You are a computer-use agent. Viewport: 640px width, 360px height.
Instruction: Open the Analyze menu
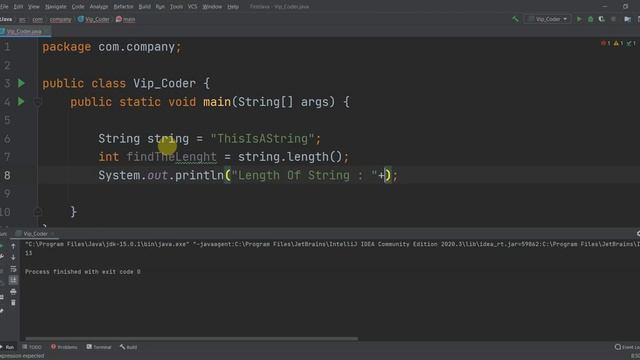click(99, 7)
